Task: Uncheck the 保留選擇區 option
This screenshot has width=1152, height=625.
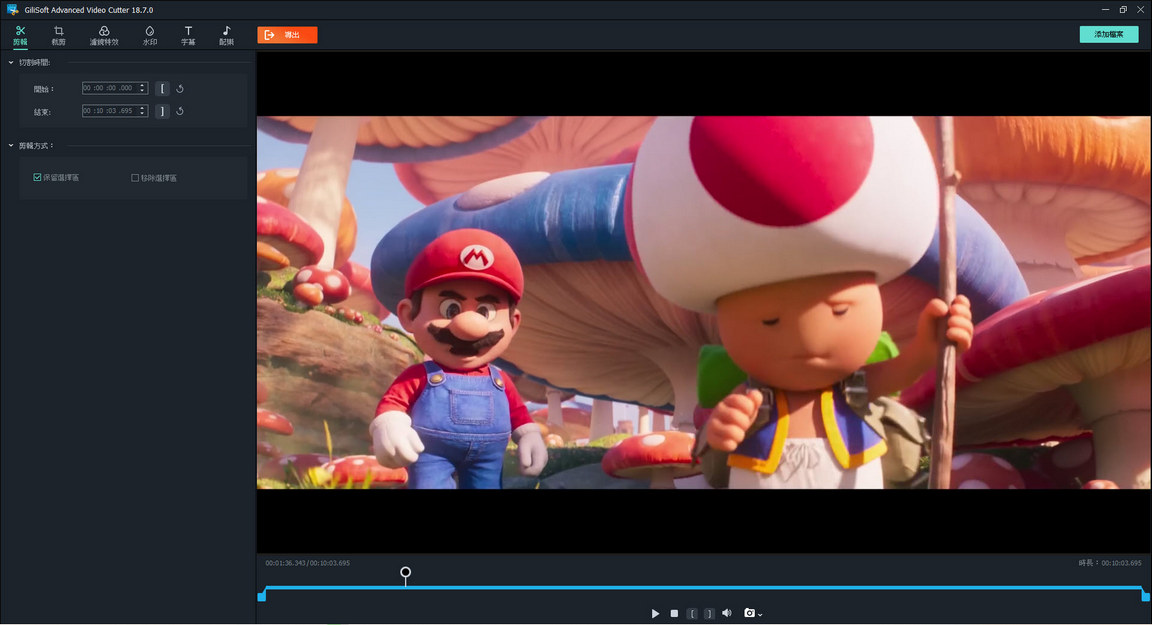Action: click(36, 177)
